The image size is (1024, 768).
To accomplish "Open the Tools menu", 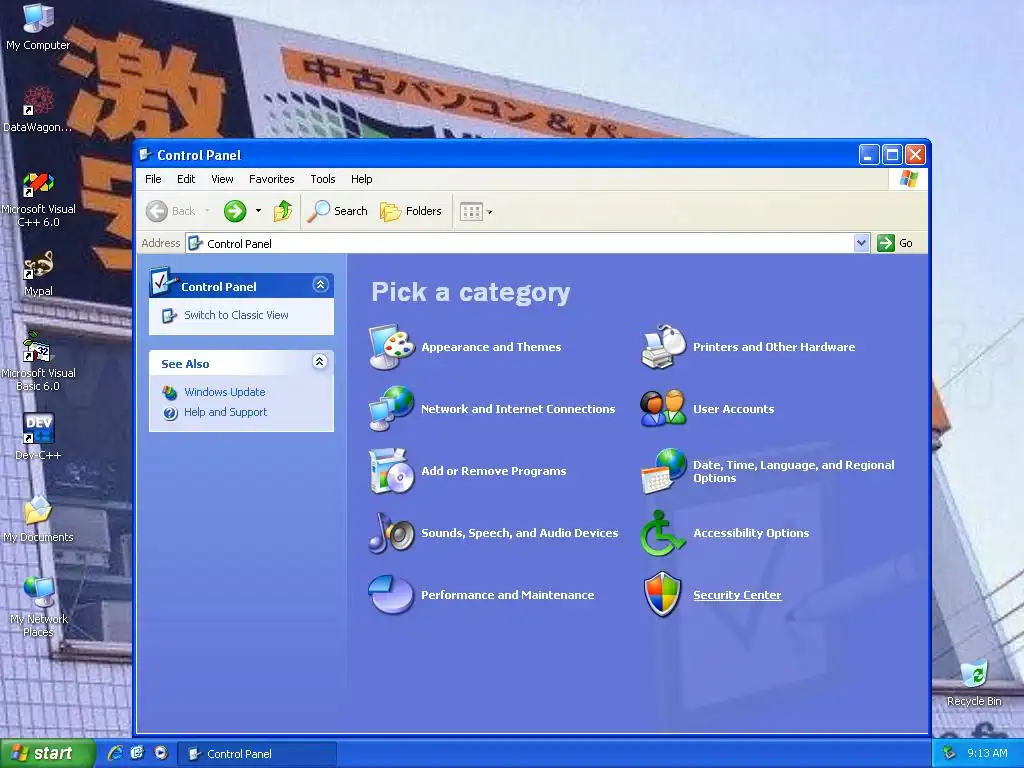I will click(323, 179).
